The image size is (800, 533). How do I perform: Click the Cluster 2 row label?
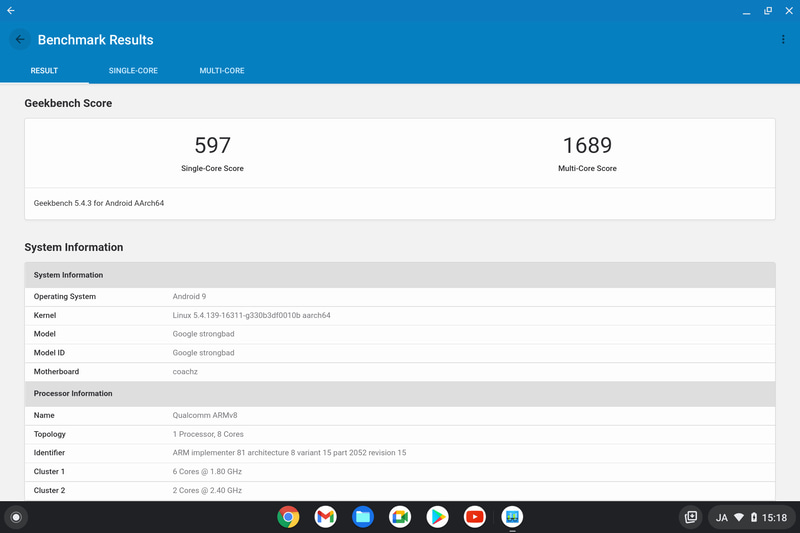click(x=49, y=490)
